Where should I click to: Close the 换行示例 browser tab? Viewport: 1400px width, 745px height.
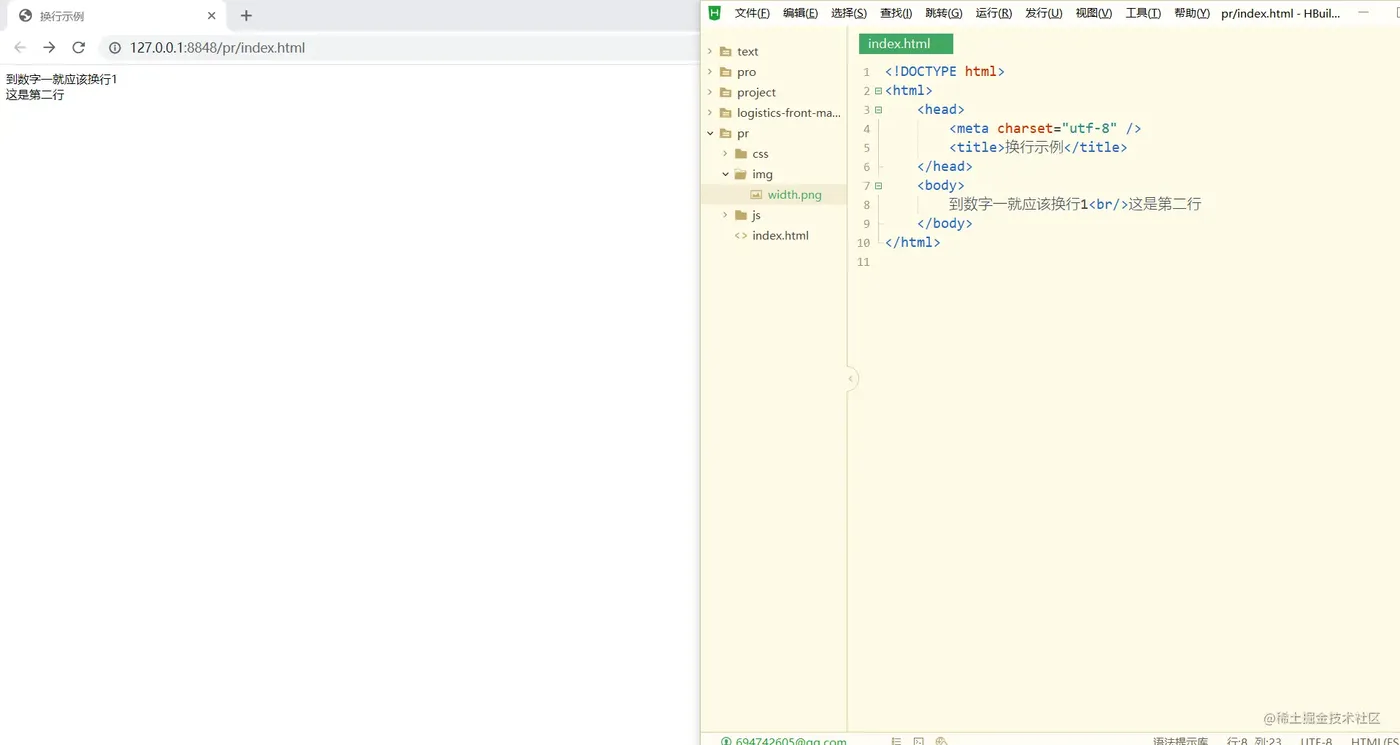pos(212,16)
